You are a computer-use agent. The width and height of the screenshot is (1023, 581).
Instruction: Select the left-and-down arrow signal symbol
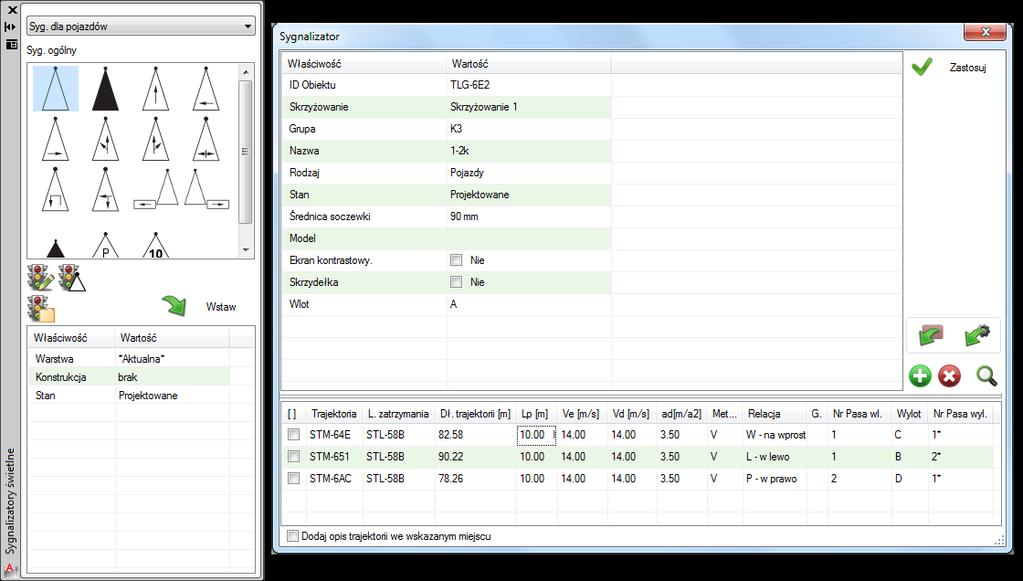pyautogui.click(x=106, y=189)
